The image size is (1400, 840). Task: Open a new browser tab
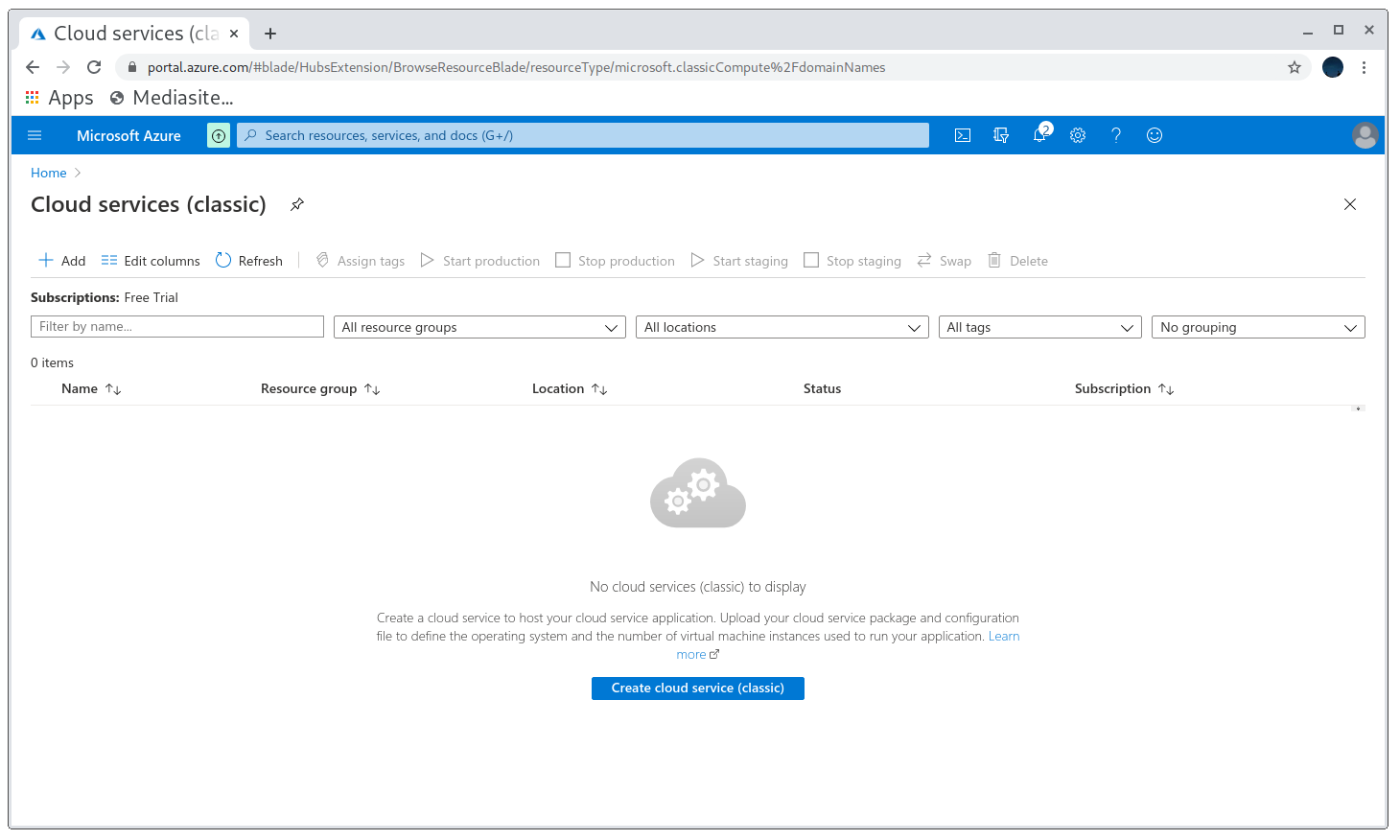click(x=270, y=34)
